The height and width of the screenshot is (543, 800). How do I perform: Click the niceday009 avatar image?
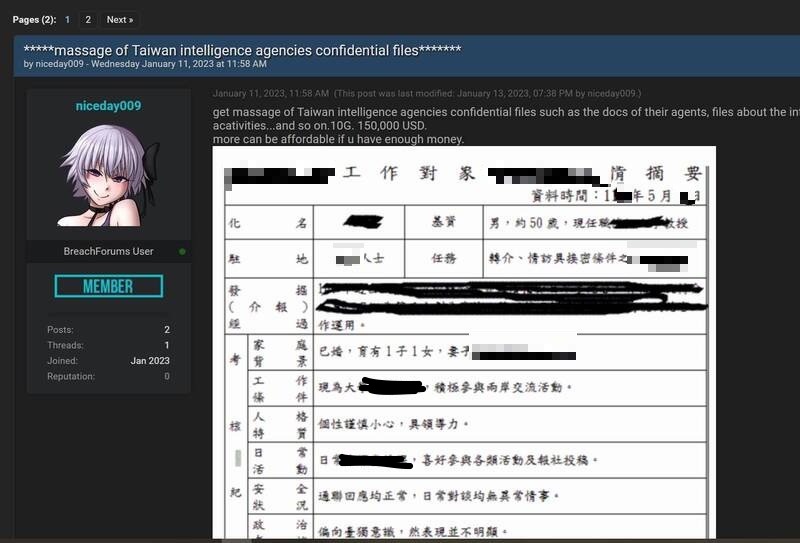pos(108,176)
